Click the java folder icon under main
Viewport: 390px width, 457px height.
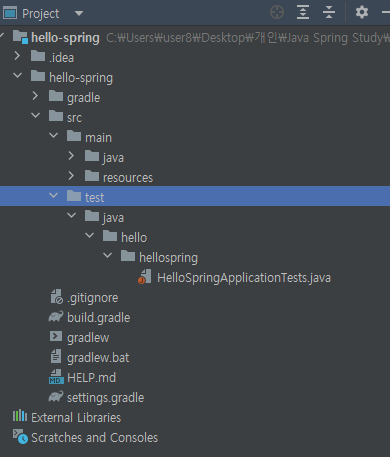coord(92,156)
